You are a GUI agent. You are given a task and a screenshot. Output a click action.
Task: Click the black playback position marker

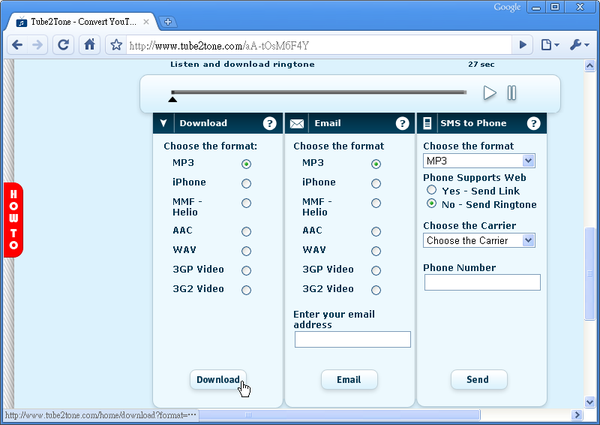coord(173,99)
